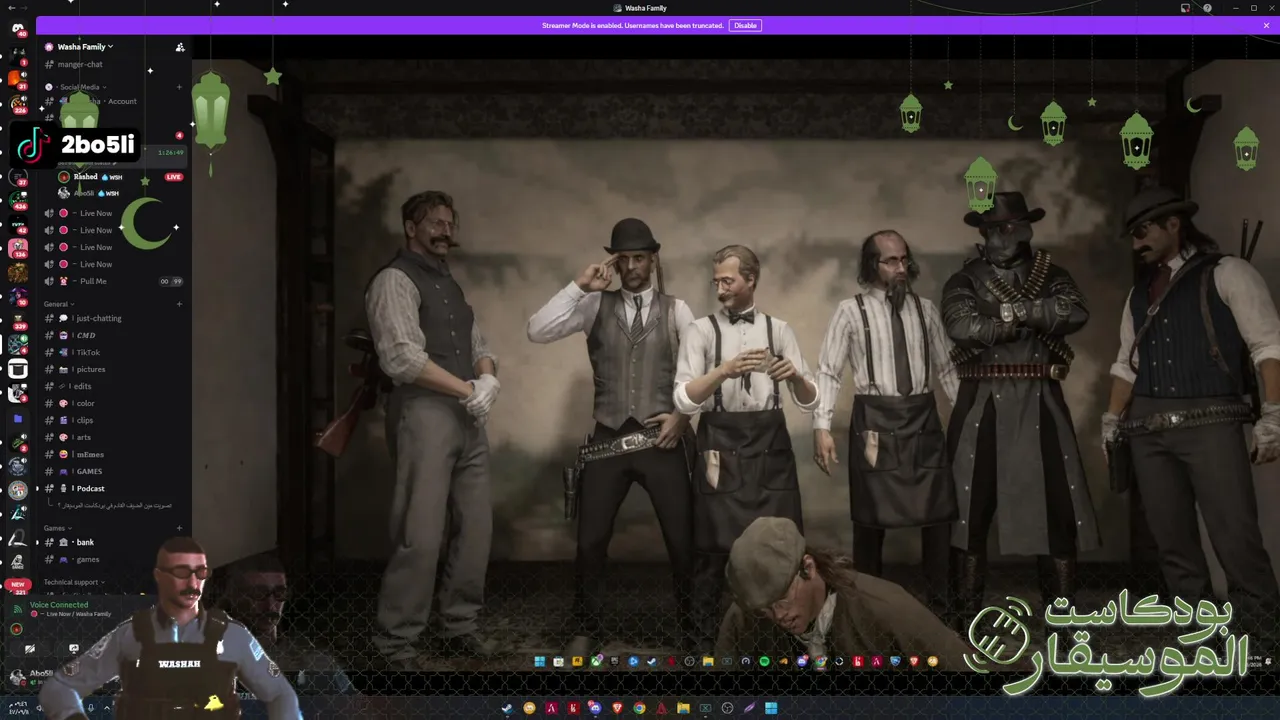Add channel to Games category
1280x720 pixels.
pyautogui.click(x=179, y=528)
